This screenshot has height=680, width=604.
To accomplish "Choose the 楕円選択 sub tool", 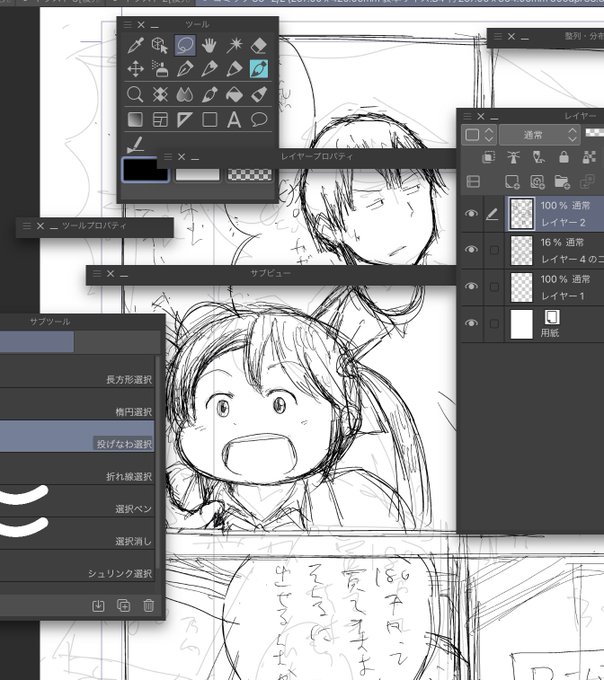I will point(77,404).
